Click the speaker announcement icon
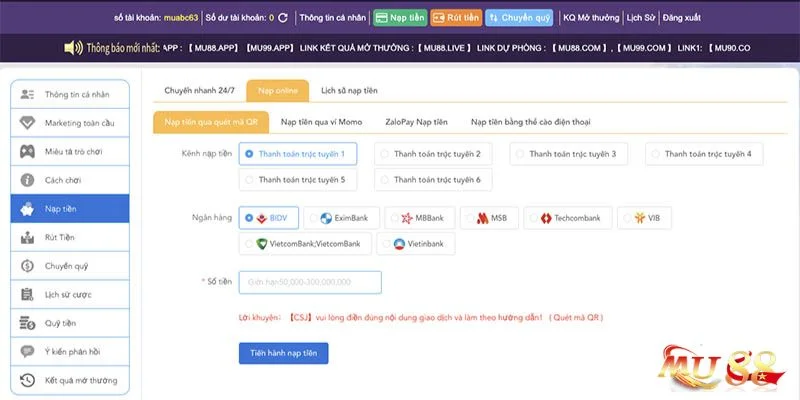This screenshot has height=400, width=800. [x=73, y=48]
